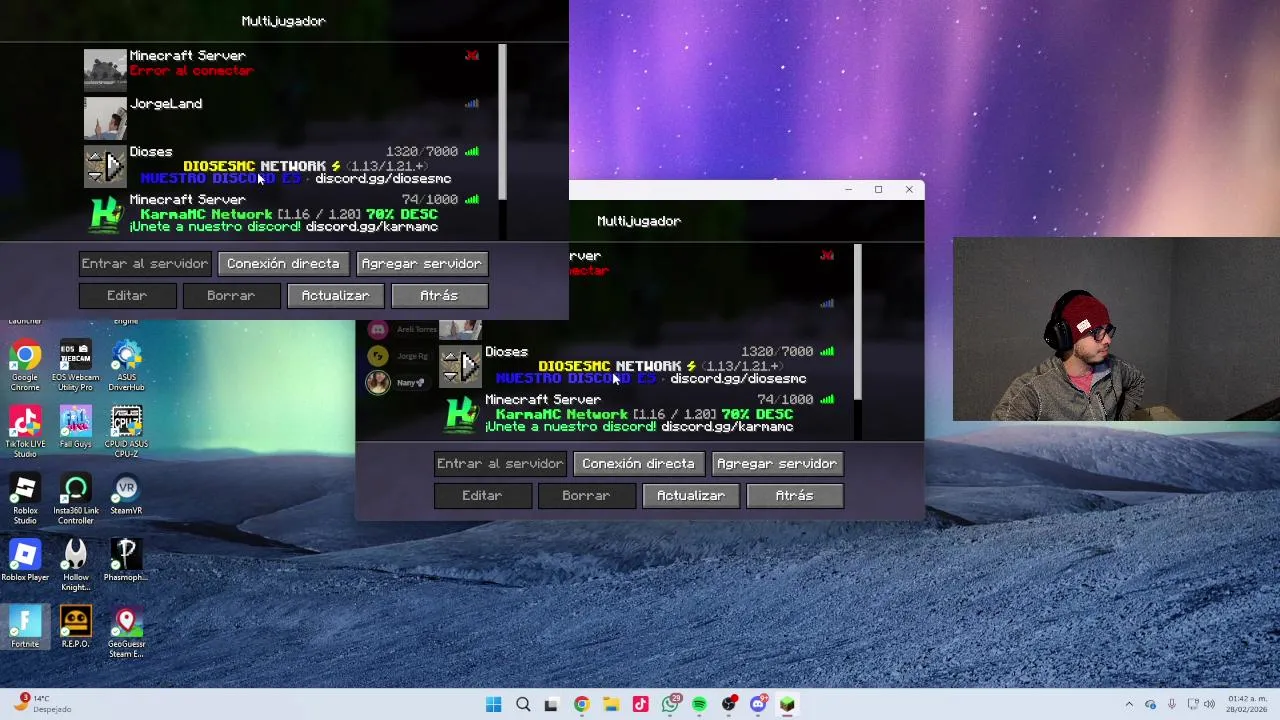Select Fall Guys desktop icon

pos(75,427)
